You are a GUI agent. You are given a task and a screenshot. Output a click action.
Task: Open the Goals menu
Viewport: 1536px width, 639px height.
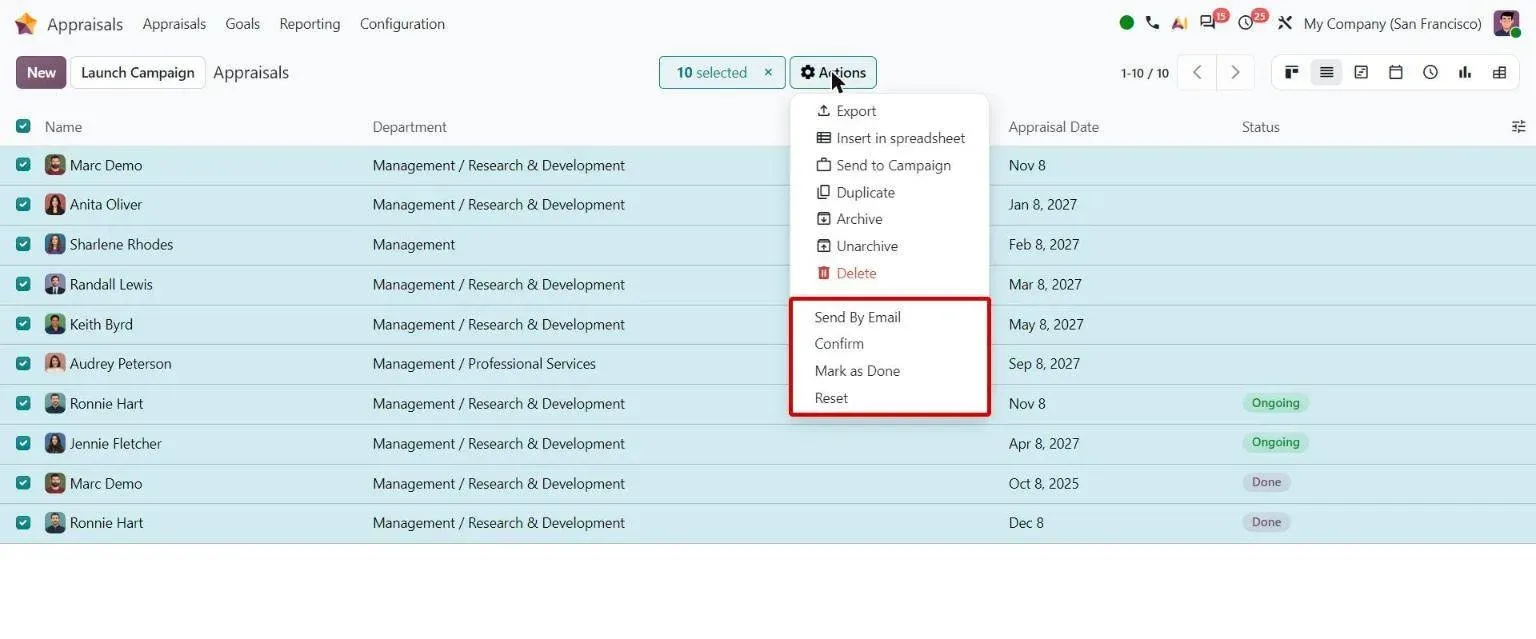(x=243, y=23)
